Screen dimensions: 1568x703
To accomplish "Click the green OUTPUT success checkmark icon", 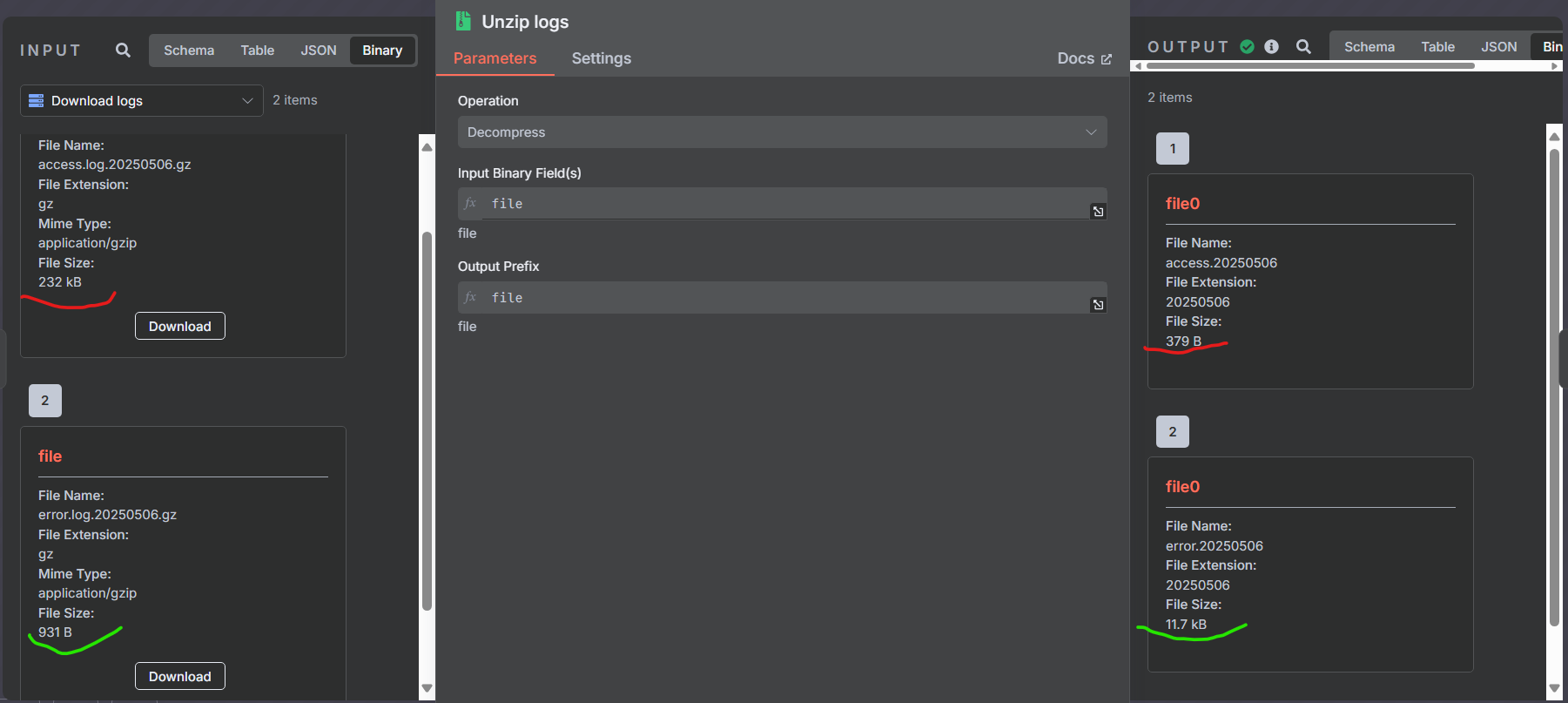I will point(1248,47).
